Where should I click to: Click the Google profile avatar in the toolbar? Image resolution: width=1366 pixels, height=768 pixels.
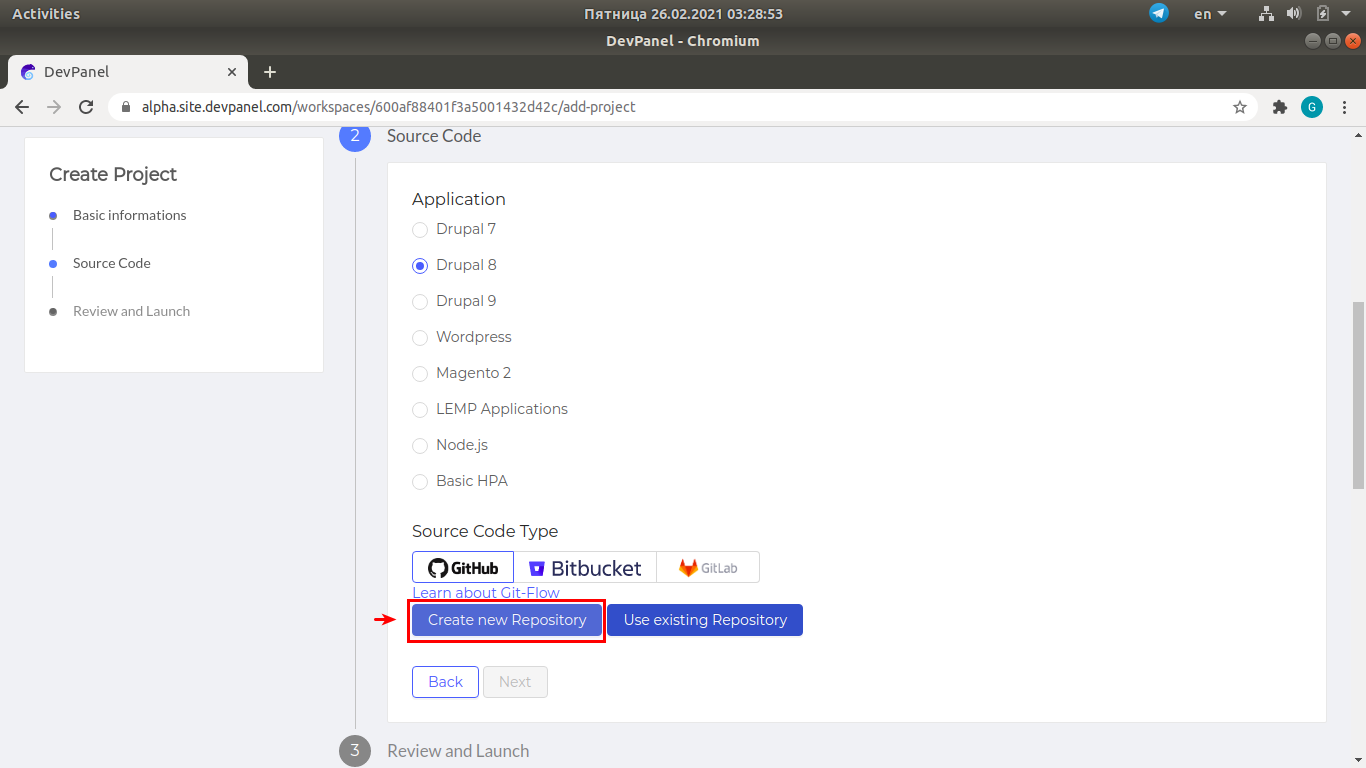[x=1312, y=106]
